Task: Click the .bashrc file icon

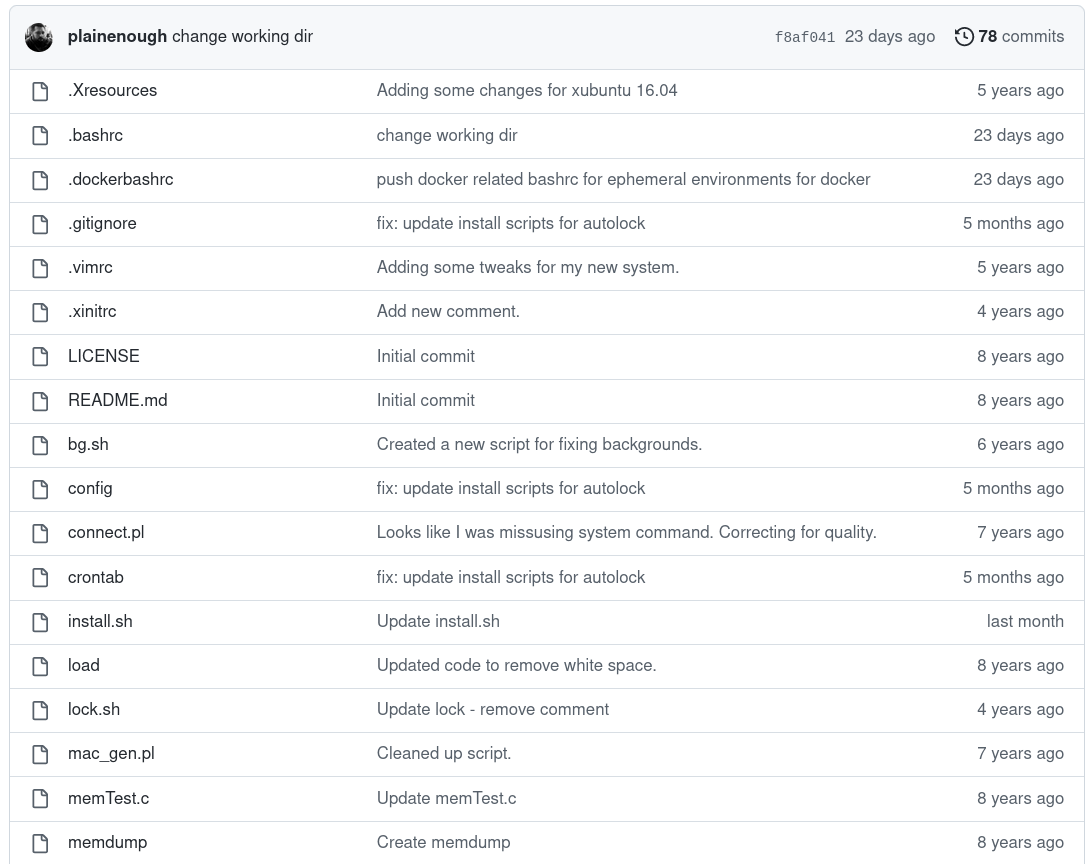Action: click(x=40, y=135)
